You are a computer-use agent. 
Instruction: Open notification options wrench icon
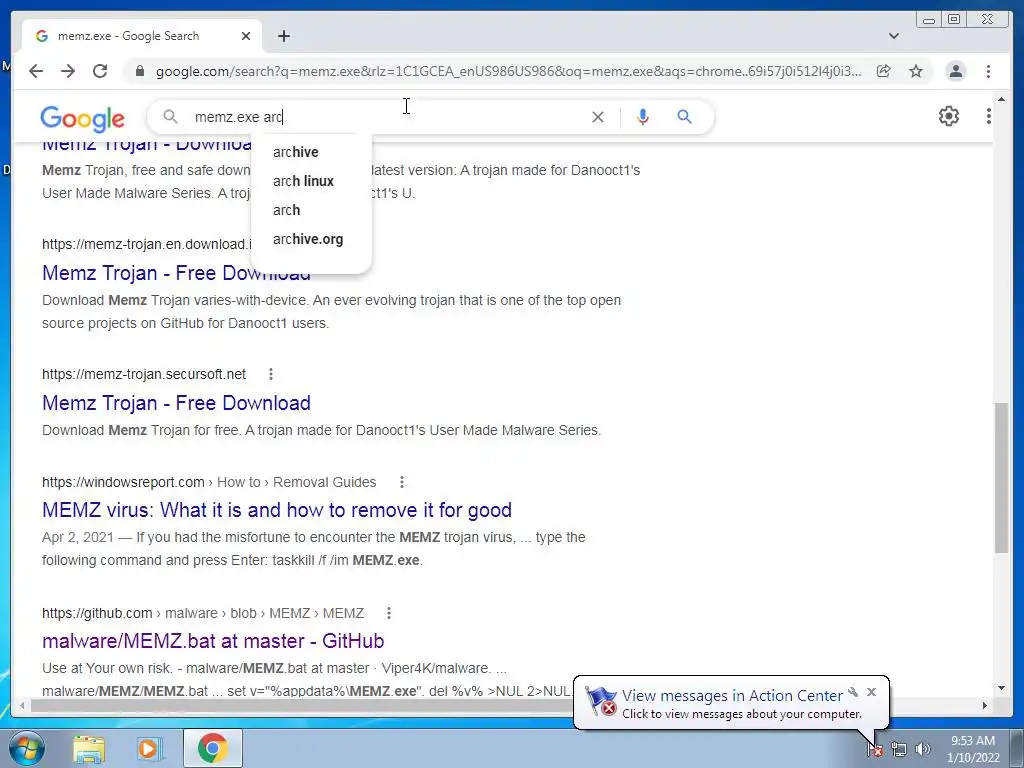(x=853, y=692)
